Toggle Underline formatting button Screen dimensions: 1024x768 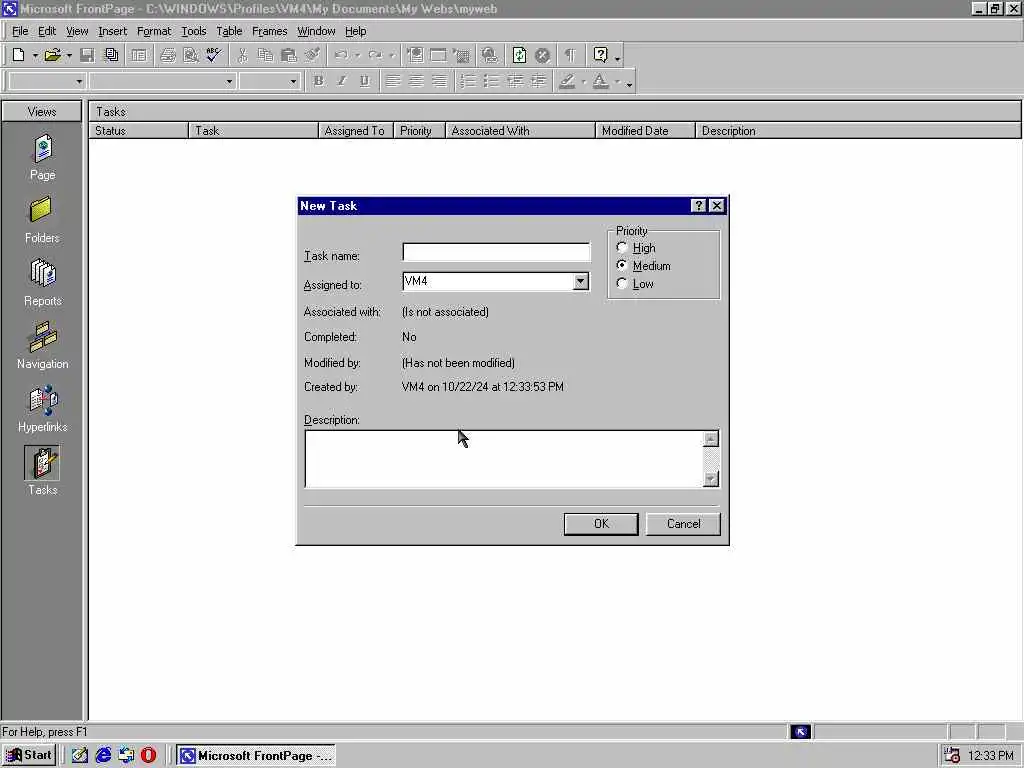(364, 81)
